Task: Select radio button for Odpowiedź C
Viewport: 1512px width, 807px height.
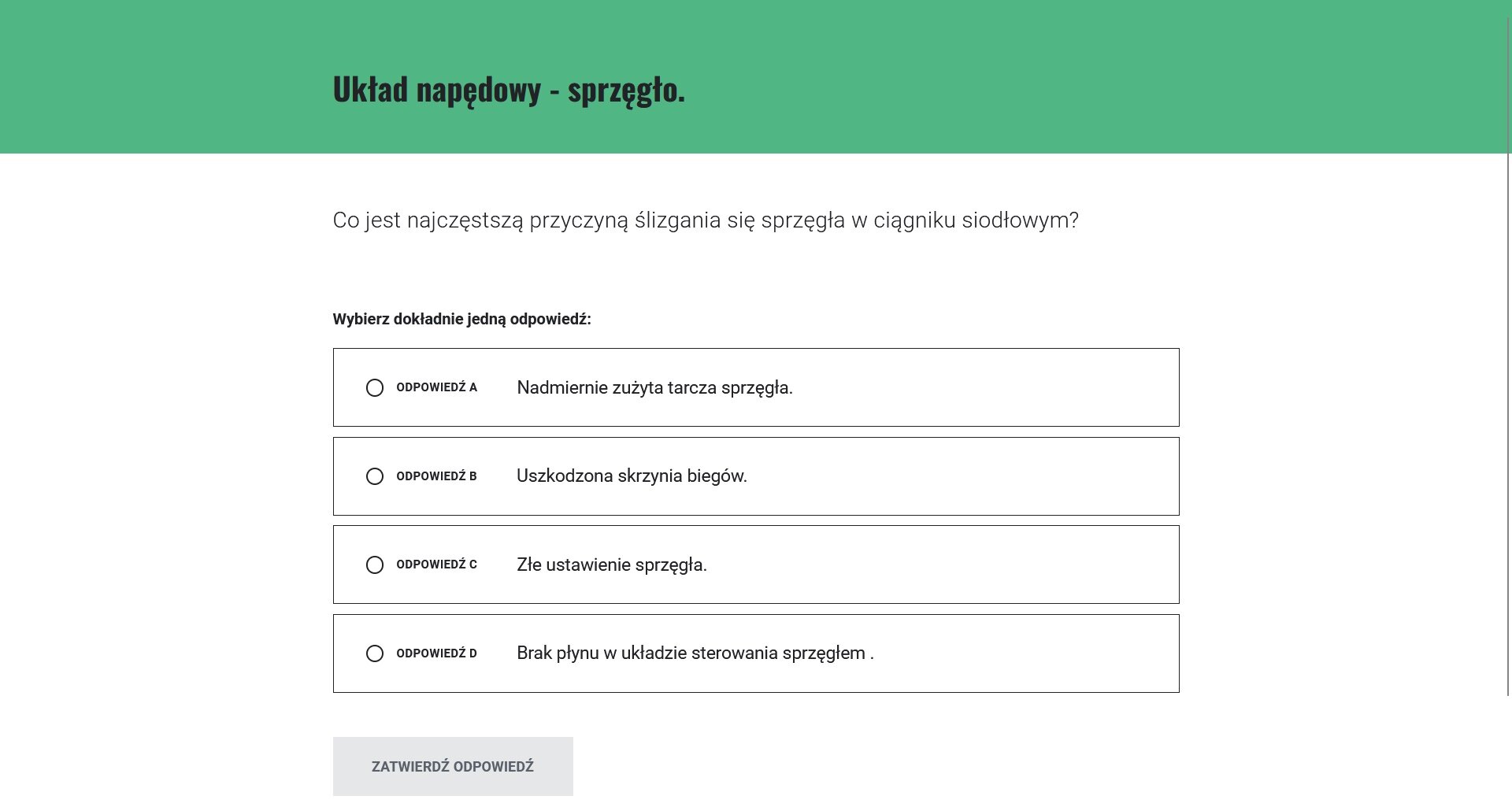Action: (x=374, y=565)
